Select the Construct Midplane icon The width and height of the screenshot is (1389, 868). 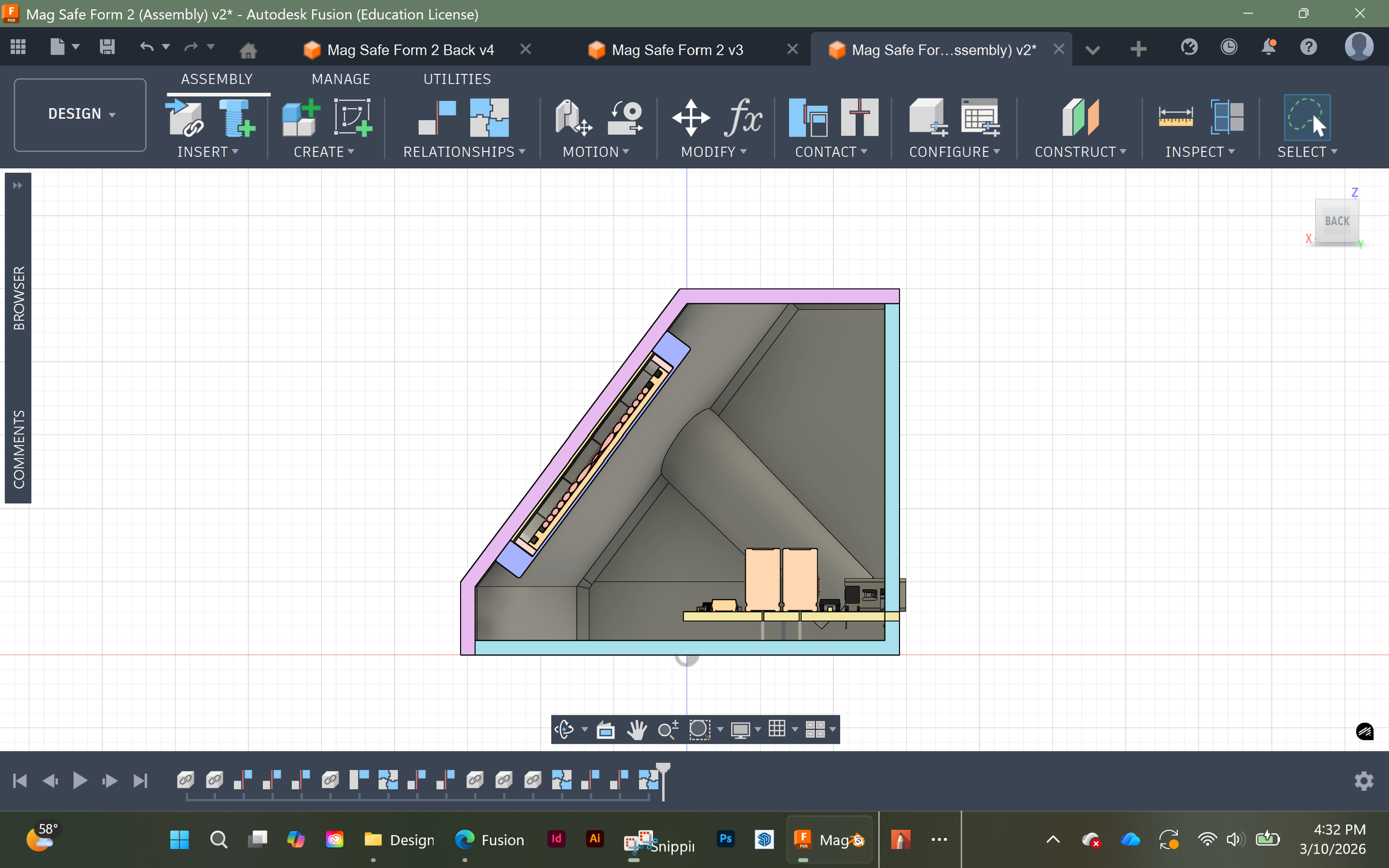pyautogui.click(x=1080, y=118)
